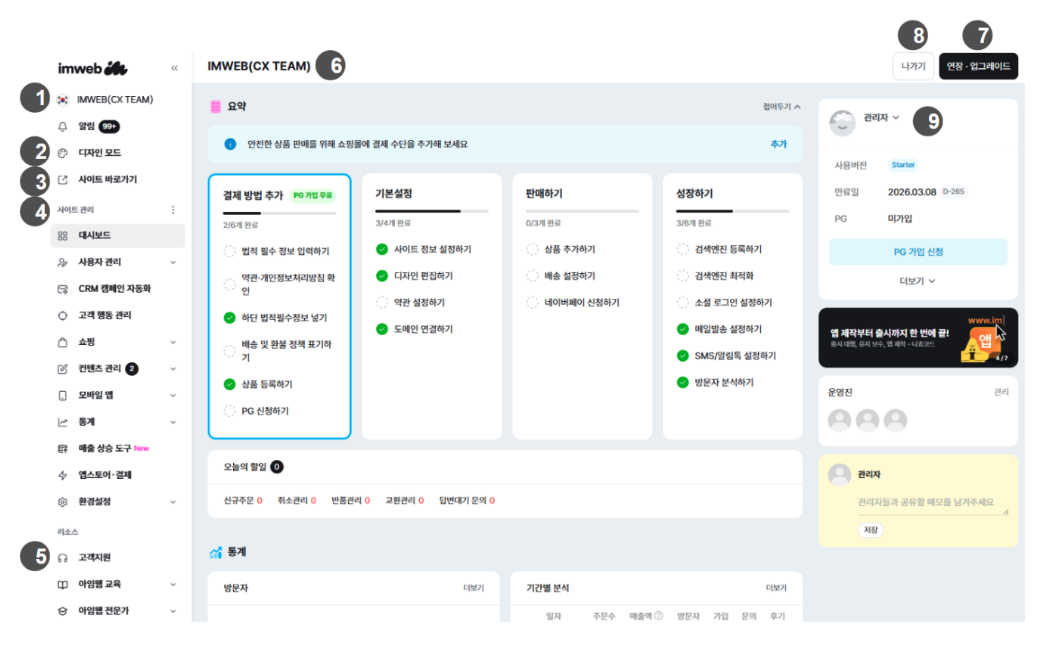Image resolution: width=1037 pixels, height=648 pixels.
Task: Expand 쇼핑 submenu chevron
Action: pyautogui.click(x=173, y=343)
